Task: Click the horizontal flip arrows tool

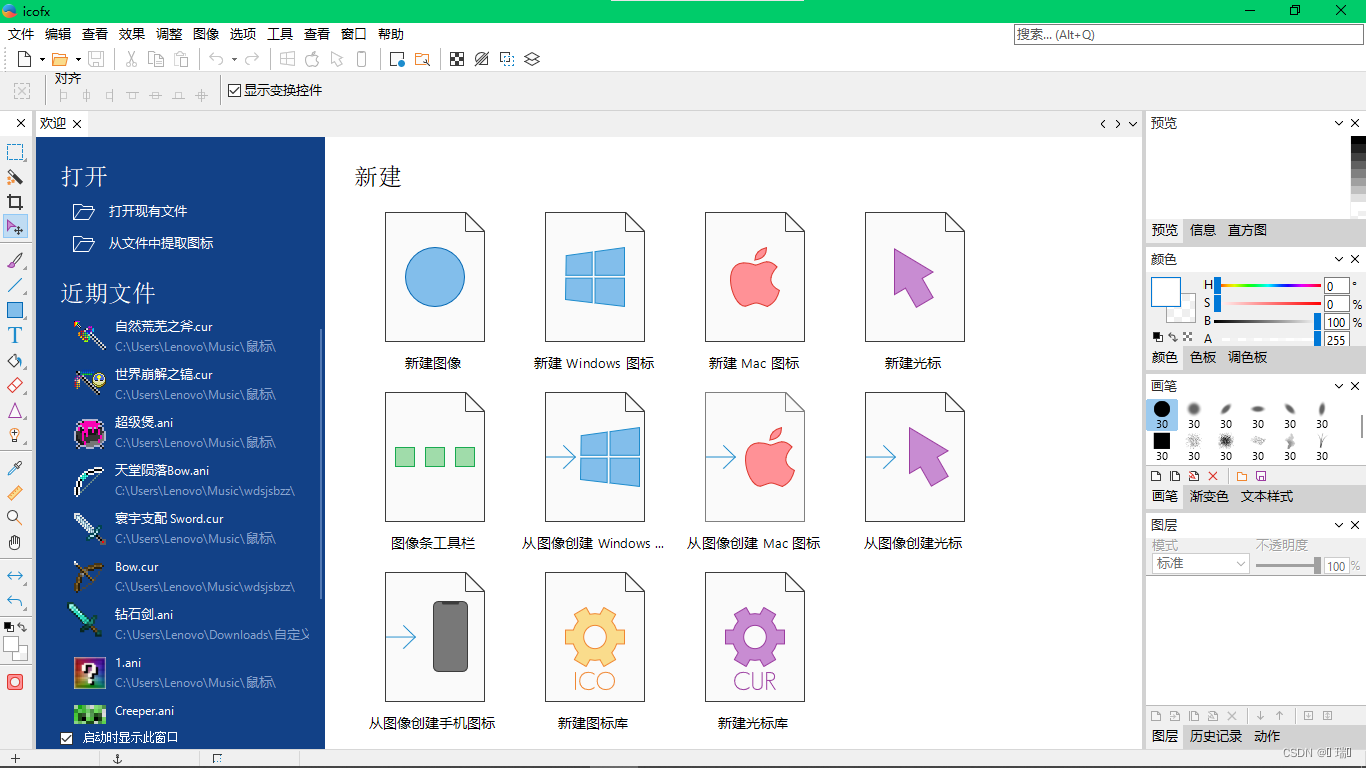Action: (15, 576)
